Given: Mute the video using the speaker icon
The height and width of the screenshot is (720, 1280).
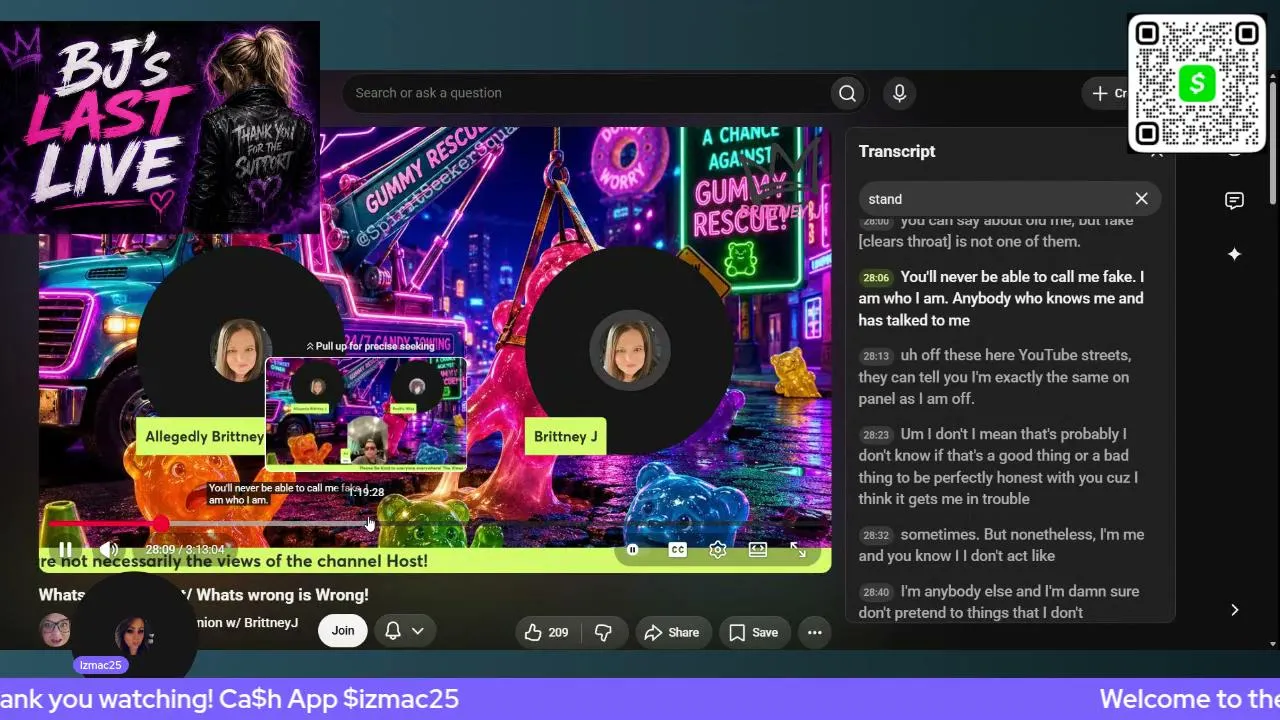Looking at the screenshot, I should pos(108,549).
